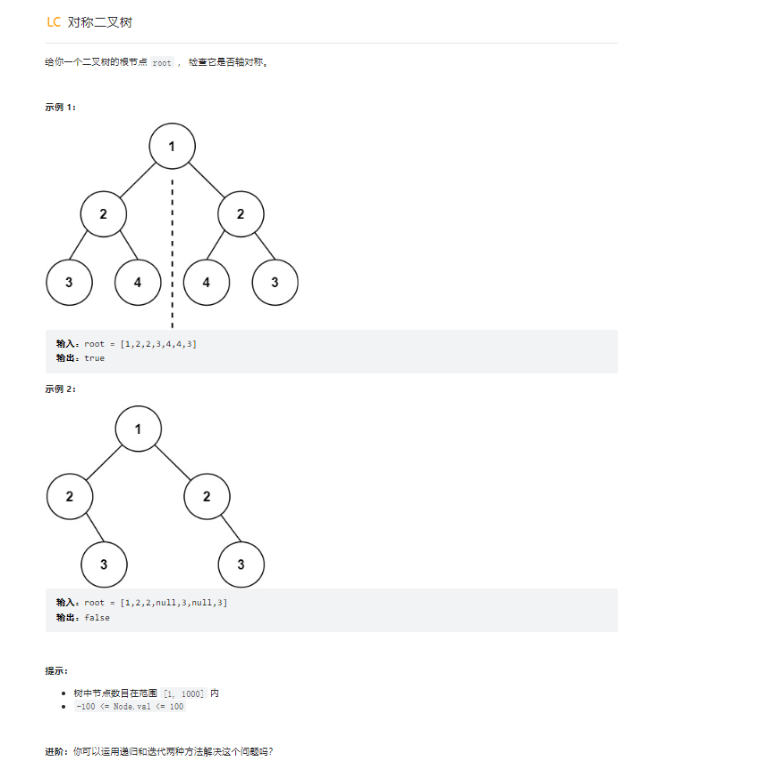762x769 pixels.
Task: Click root node 1 of the 示例 1 tree
Action: coord(172,146)
